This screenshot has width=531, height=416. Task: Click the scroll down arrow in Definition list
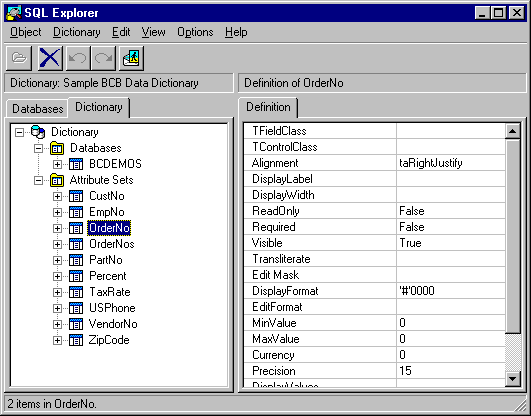click(x=512, y=379)
